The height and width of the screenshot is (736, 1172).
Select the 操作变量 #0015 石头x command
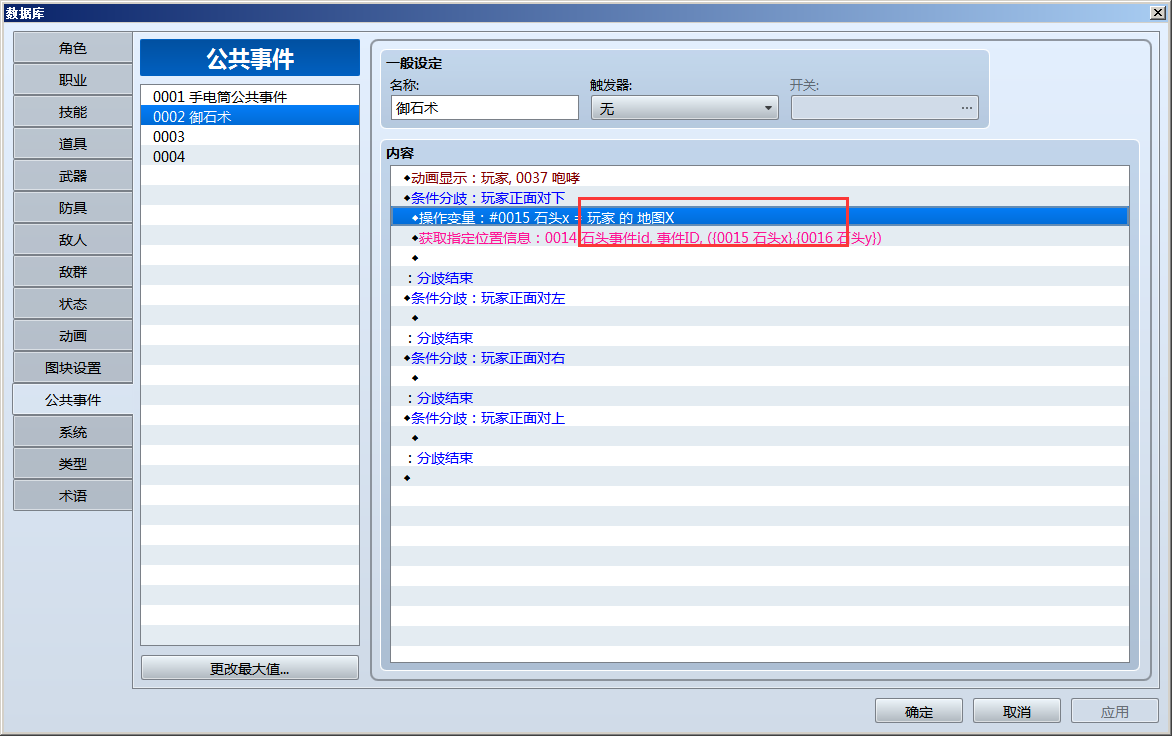point(759,217)
